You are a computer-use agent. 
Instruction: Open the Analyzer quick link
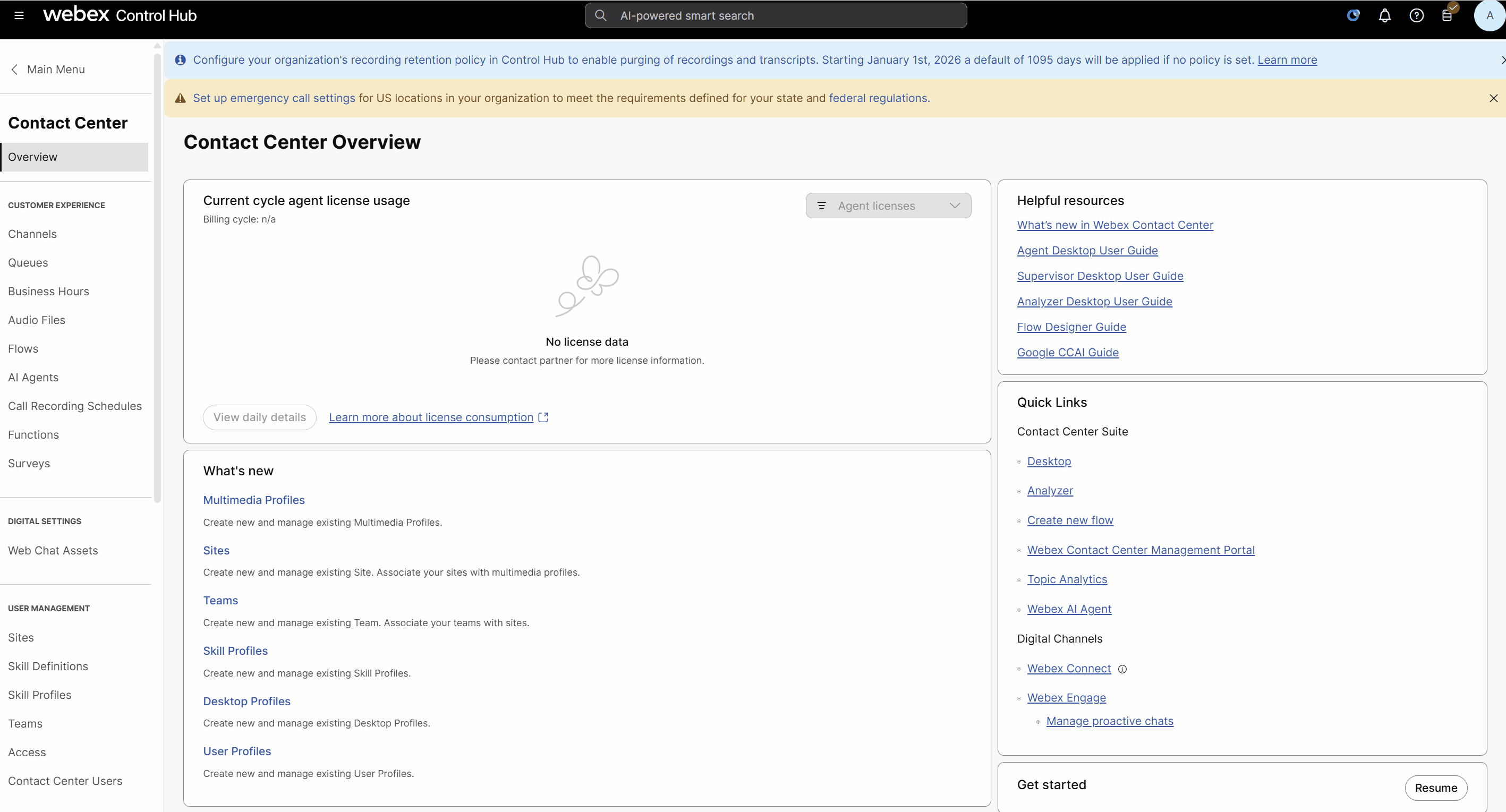click(1050, 491)
